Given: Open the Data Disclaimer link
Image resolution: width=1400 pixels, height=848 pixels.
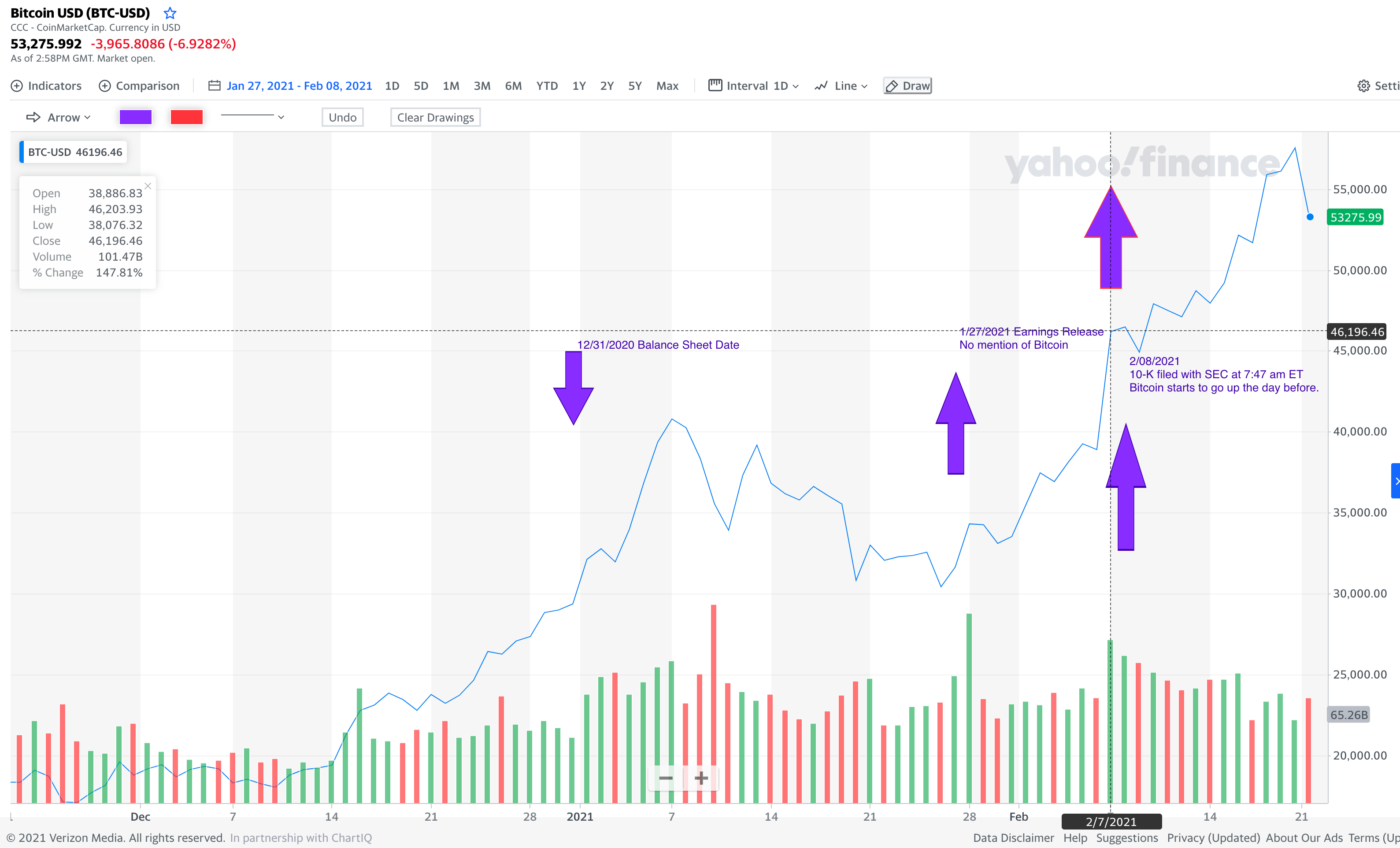Looking at the screenshot, I should click(1013, 838).
